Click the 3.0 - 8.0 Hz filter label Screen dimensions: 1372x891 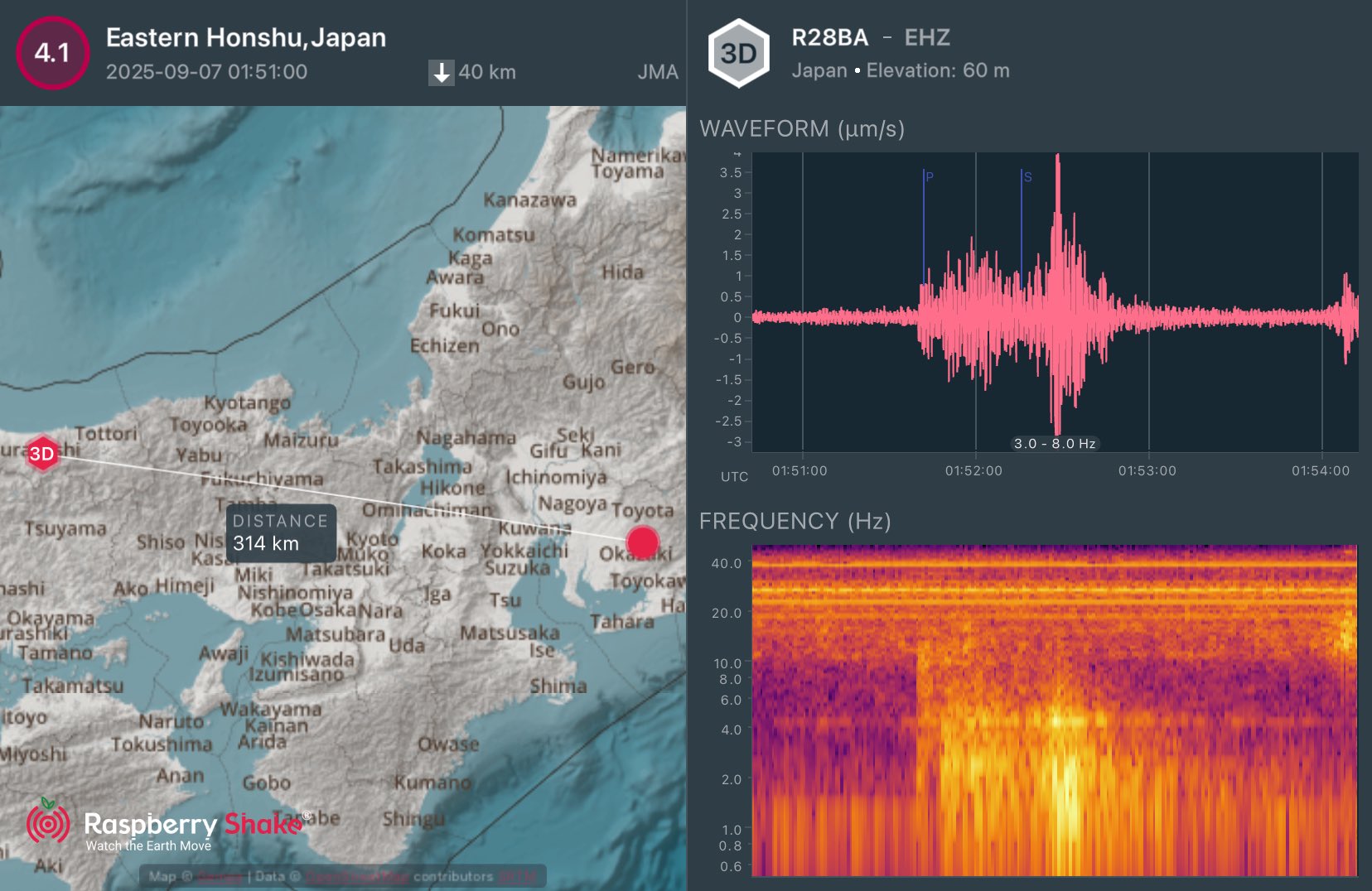(x=1055, y=444)
